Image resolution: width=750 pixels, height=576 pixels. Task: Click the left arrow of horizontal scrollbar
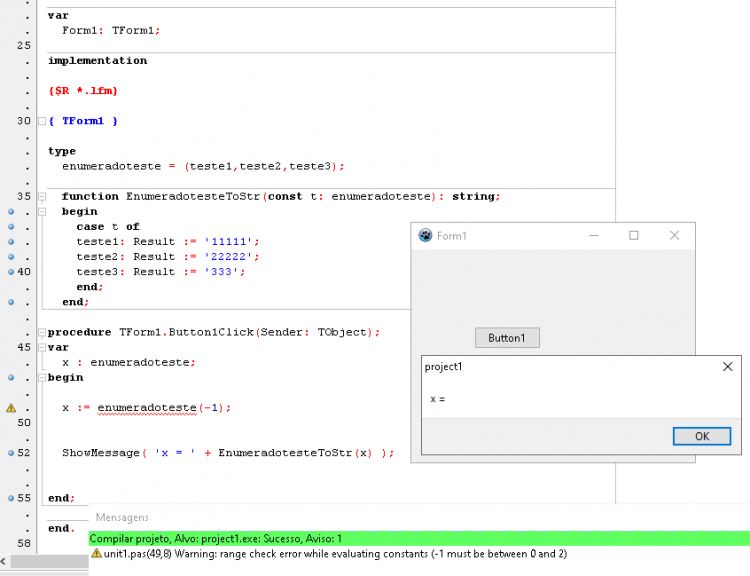point(4,561)
